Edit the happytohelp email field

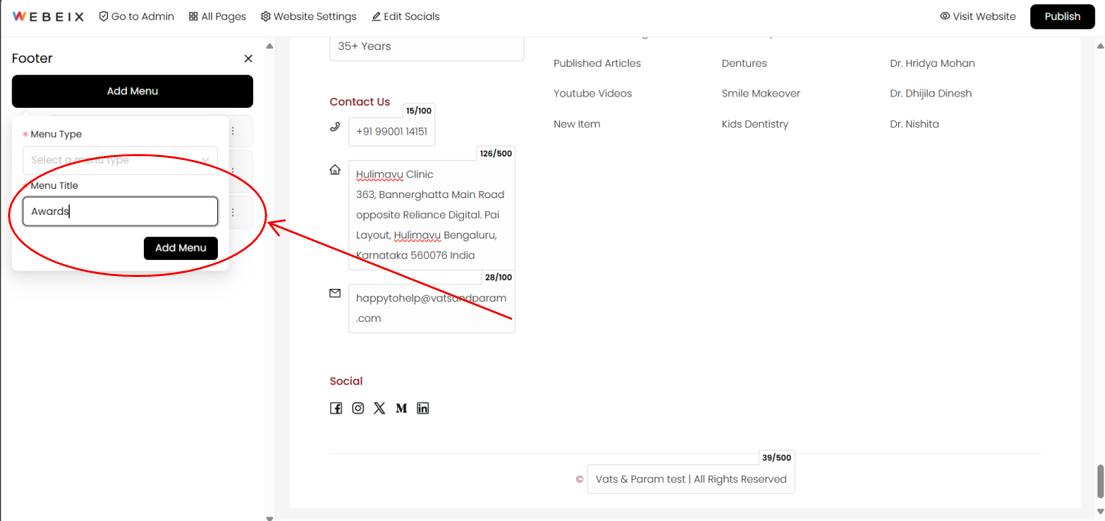click(x=431, y=308)
